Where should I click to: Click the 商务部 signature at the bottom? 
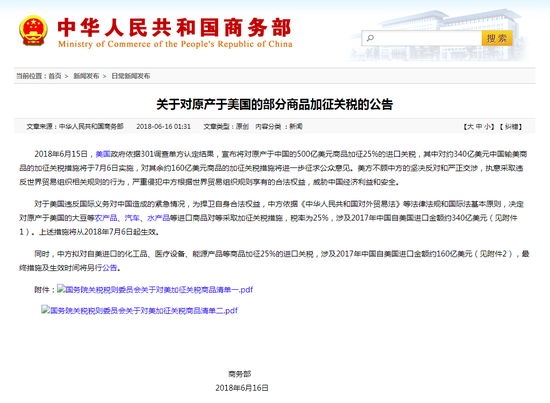tap(240, 374)
